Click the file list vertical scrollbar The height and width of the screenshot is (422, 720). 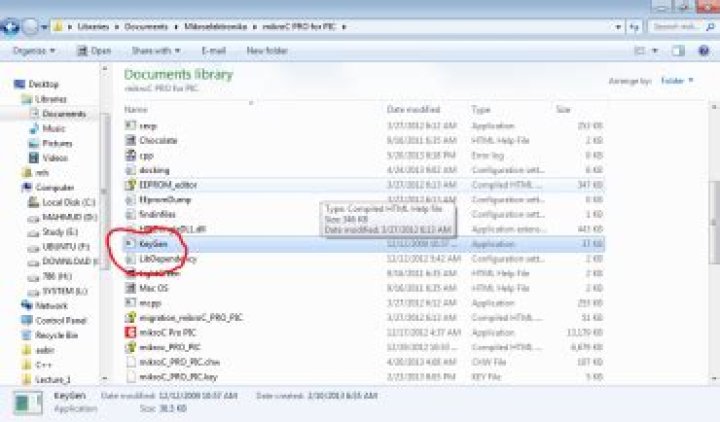pos(714,223)
